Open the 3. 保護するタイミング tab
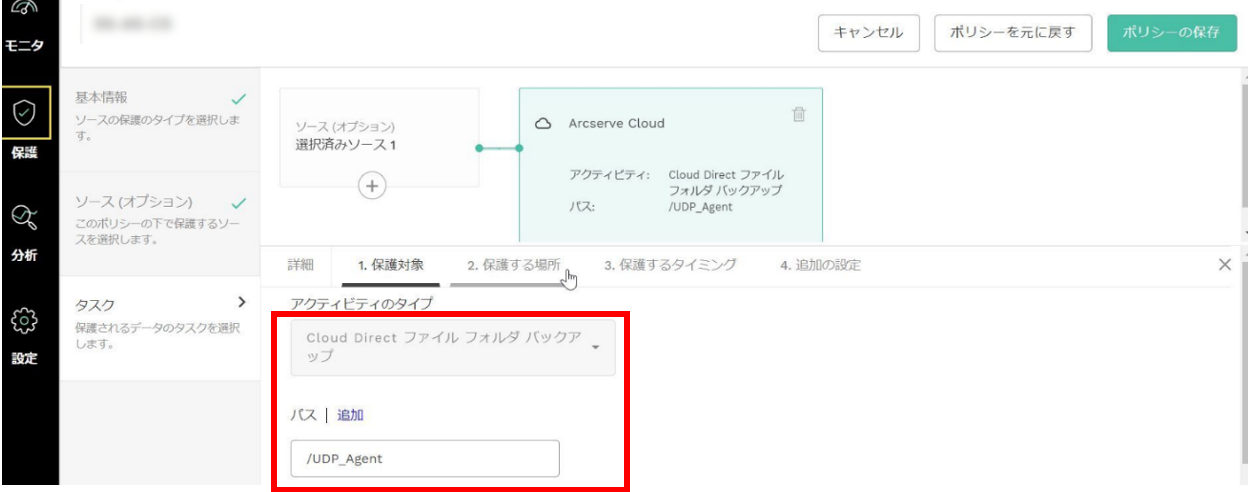This screenshot has width=1248, height=492. [x=670, y=265]
